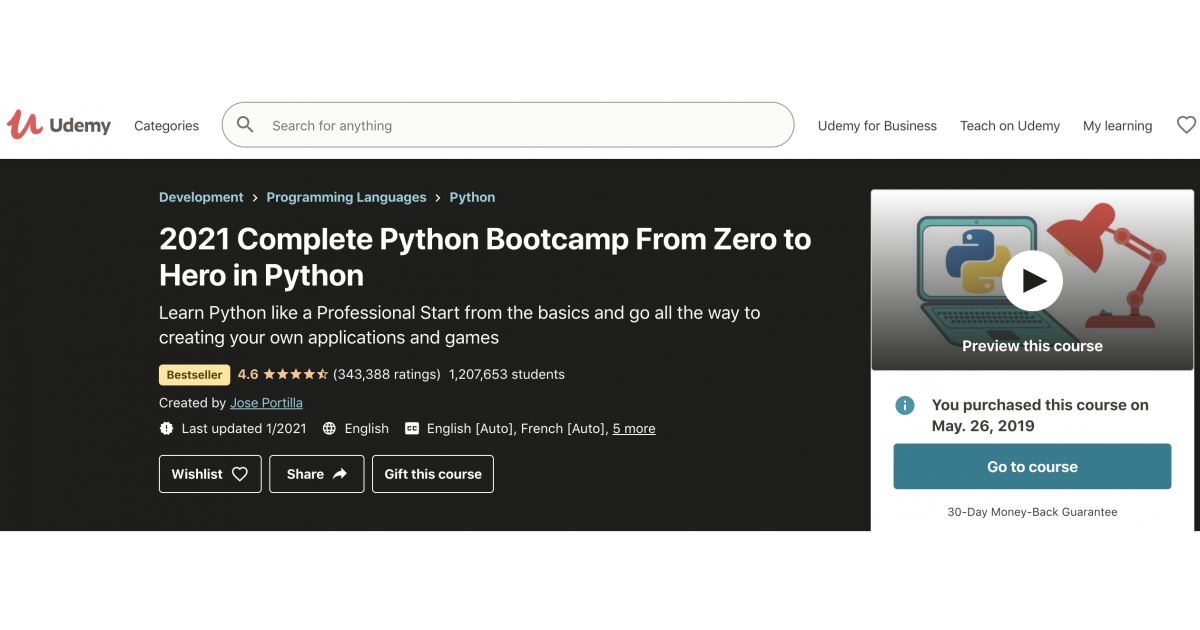Click the info icon beside purchase notice

click(905, 406)
